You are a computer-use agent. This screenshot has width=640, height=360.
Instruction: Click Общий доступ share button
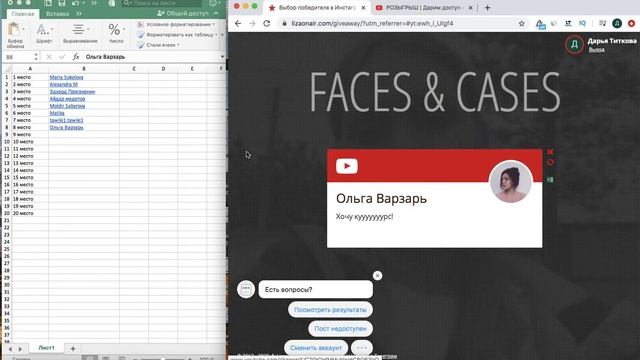(x=183, y=13)
